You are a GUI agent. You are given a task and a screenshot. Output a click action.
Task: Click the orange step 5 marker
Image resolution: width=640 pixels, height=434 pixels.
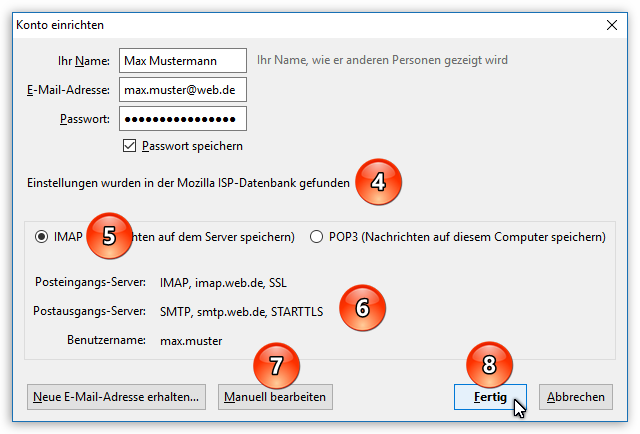(110, 236)
